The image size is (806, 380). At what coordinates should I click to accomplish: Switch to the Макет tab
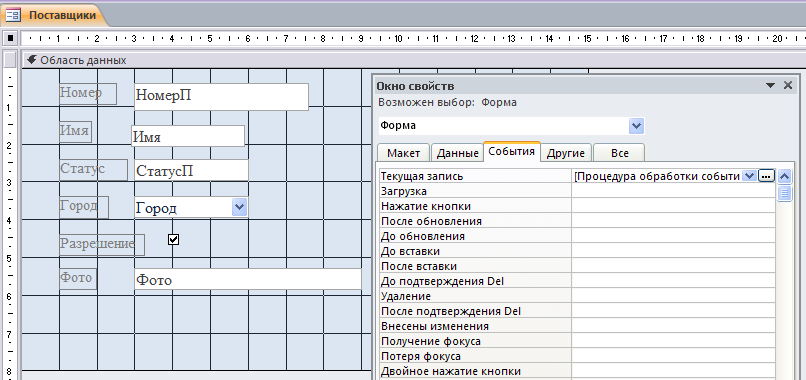[x=404, y=153]
